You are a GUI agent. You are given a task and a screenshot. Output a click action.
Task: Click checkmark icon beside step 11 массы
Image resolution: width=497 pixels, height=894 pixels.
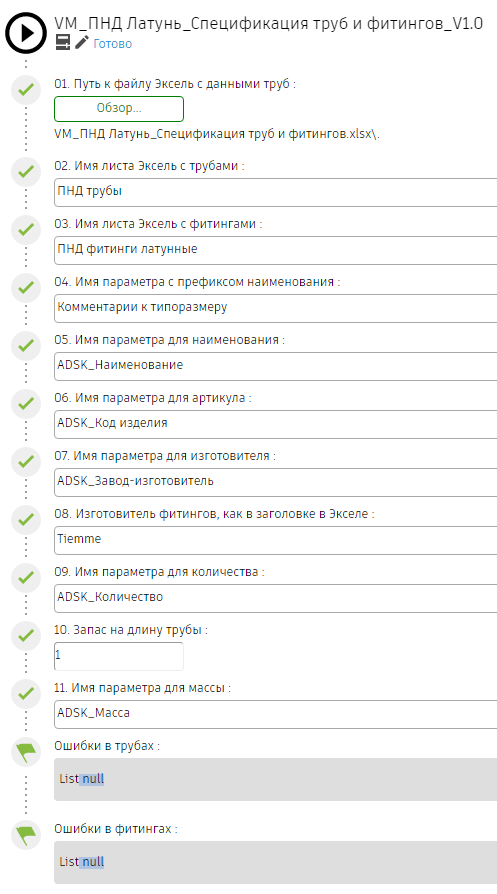26,694
